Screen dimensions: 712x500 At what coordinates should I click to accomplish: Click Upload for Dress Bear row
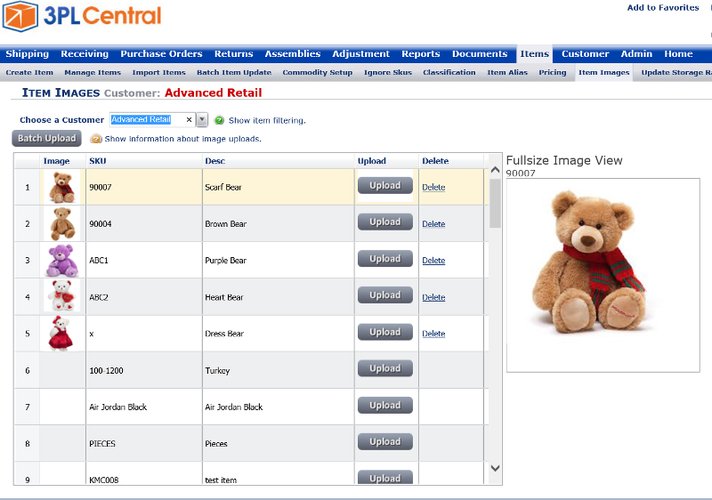385,332
